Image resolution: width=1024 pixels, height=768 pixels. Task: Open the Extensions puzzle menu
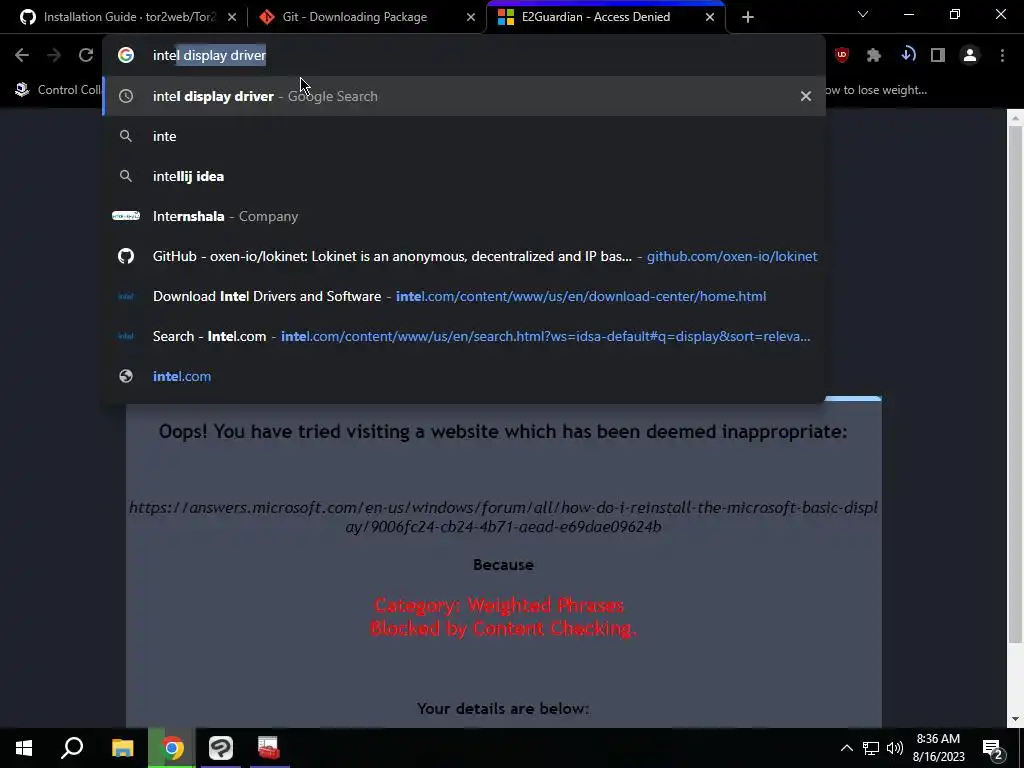tap(874, 56)
